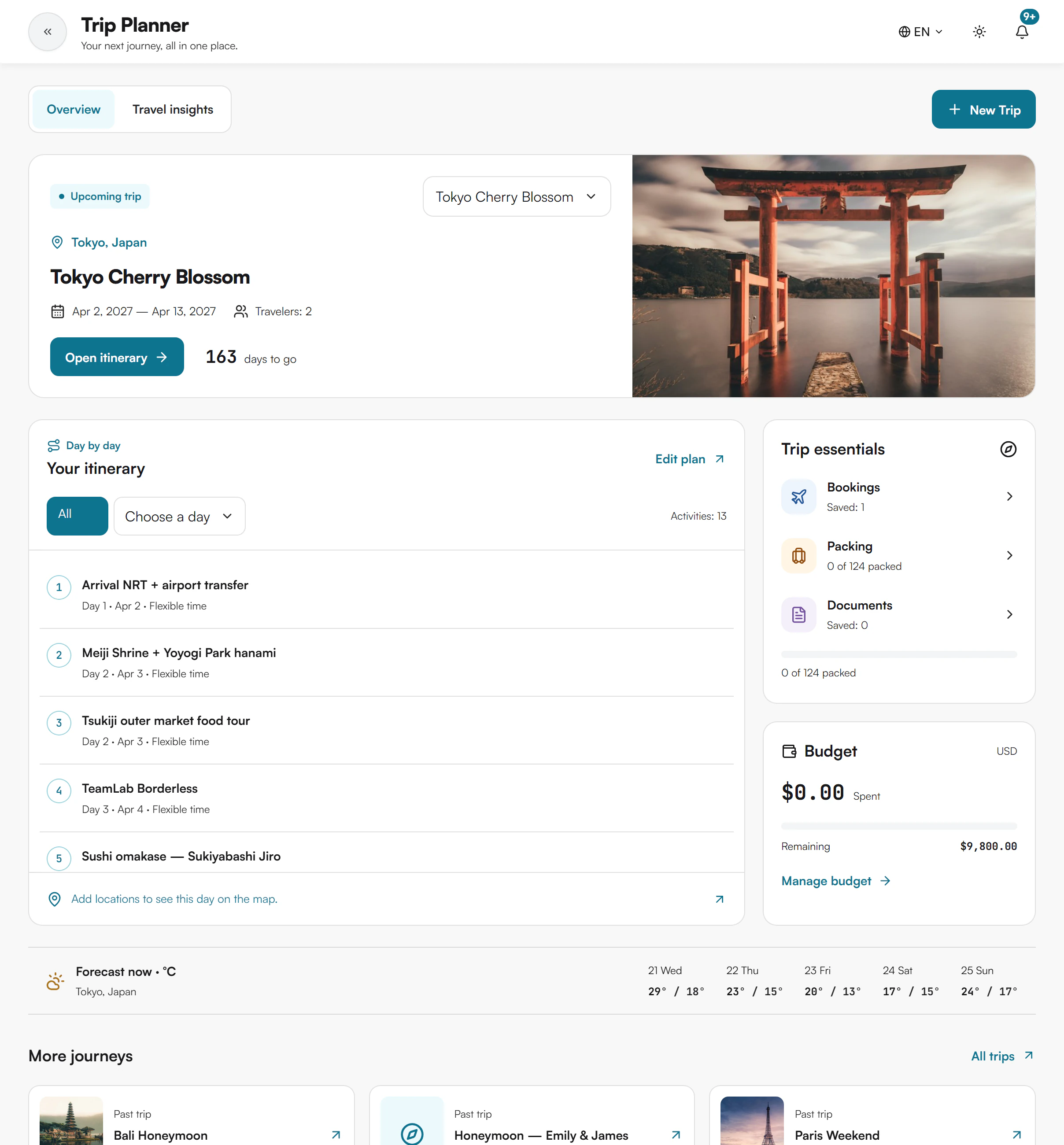Image resolution: width=1064 pixels, height=1145 pixels.
Task: Open Bali Honeymoon via arrow icon
Action: [x=336, y=1135]
